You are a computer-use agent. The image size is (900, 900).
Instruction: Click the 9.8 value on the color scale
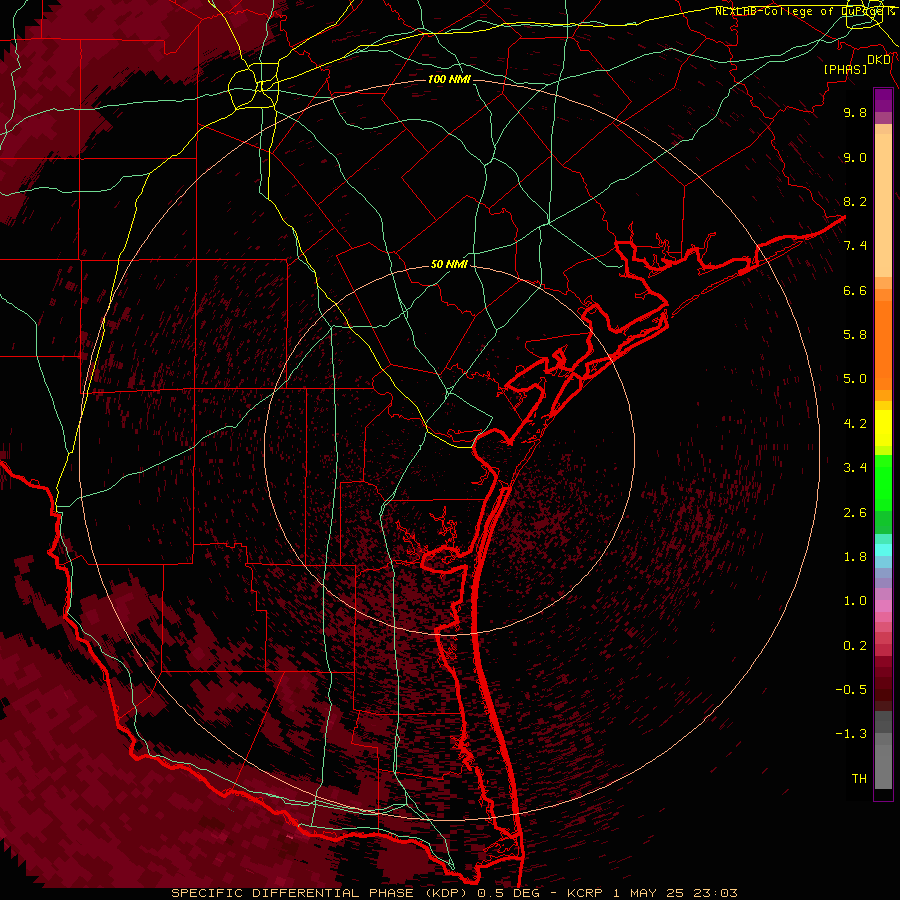(x=855, y=112)
